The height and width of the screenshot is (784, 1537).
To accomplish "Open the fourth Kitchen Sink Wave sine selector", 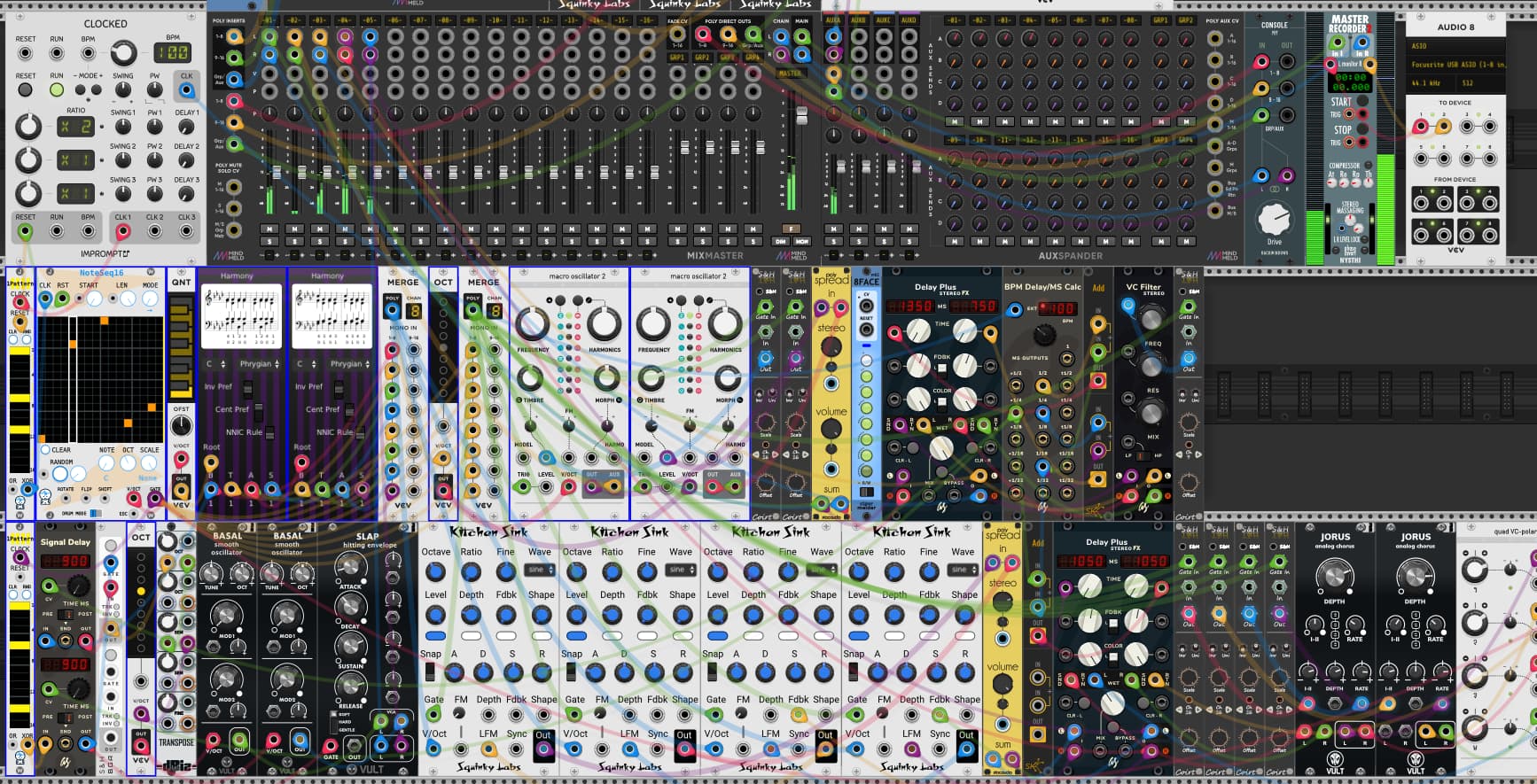I will click(x=963, y=570).
